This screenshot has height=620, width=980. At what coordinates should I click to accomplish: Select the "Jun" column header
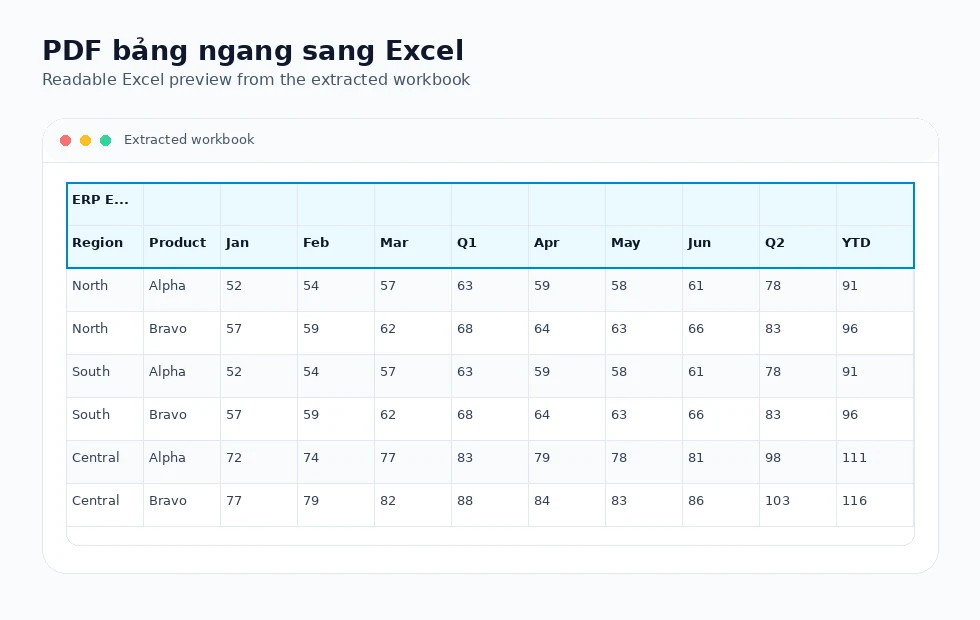pyautogui.click(x=721, y=246)
